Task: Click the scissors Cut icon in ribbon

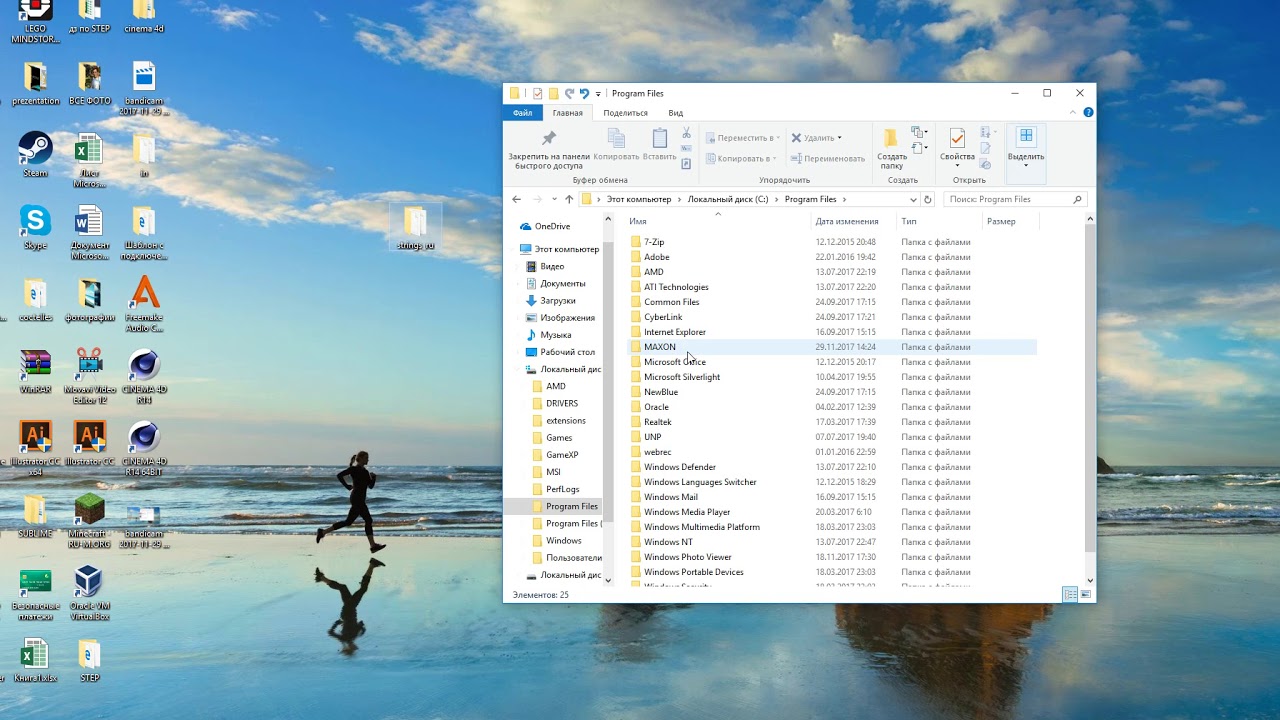Action: pyautogui.click(x=686, y=133)
